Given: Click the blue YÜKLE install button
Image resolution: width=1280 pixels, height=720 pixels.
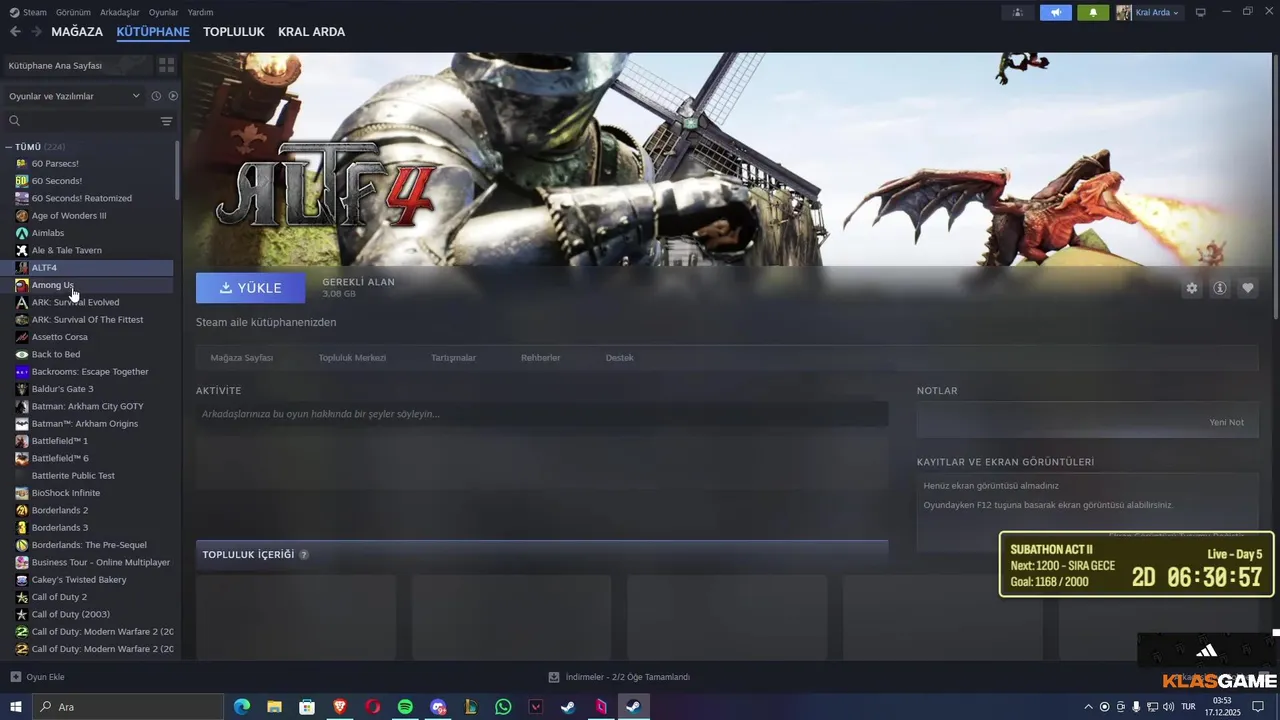Looking at the screenshot, I should (251, 288).
